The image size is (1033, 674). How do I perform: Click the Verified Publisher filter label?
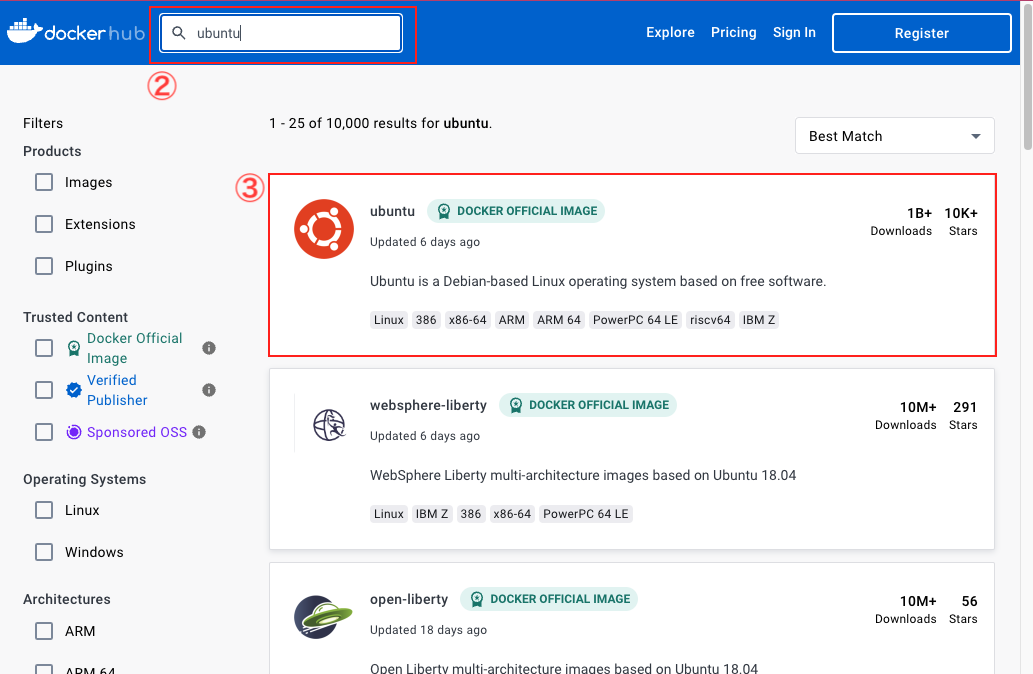point(117,390)
